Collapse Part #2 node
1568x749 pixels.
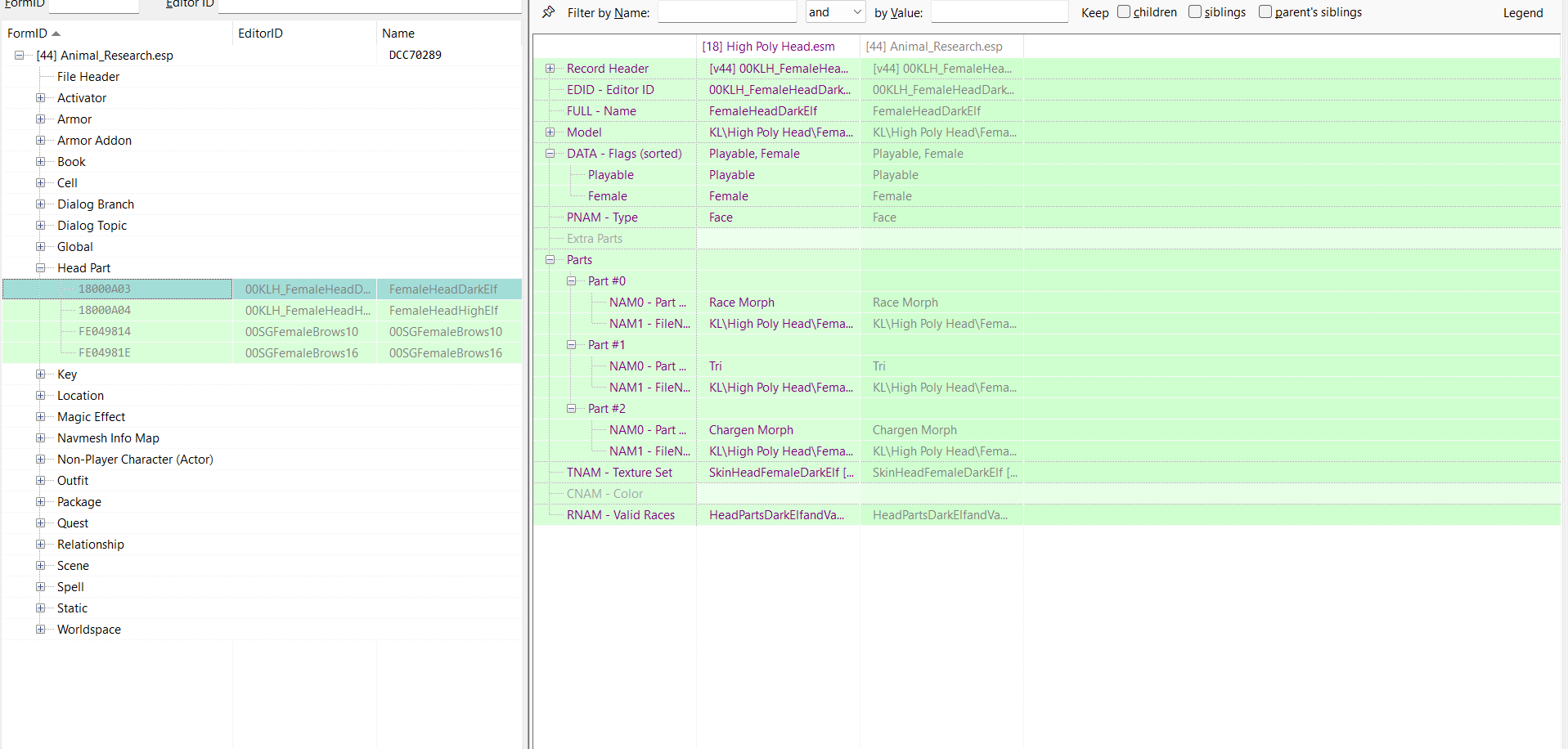coord(572,409)
